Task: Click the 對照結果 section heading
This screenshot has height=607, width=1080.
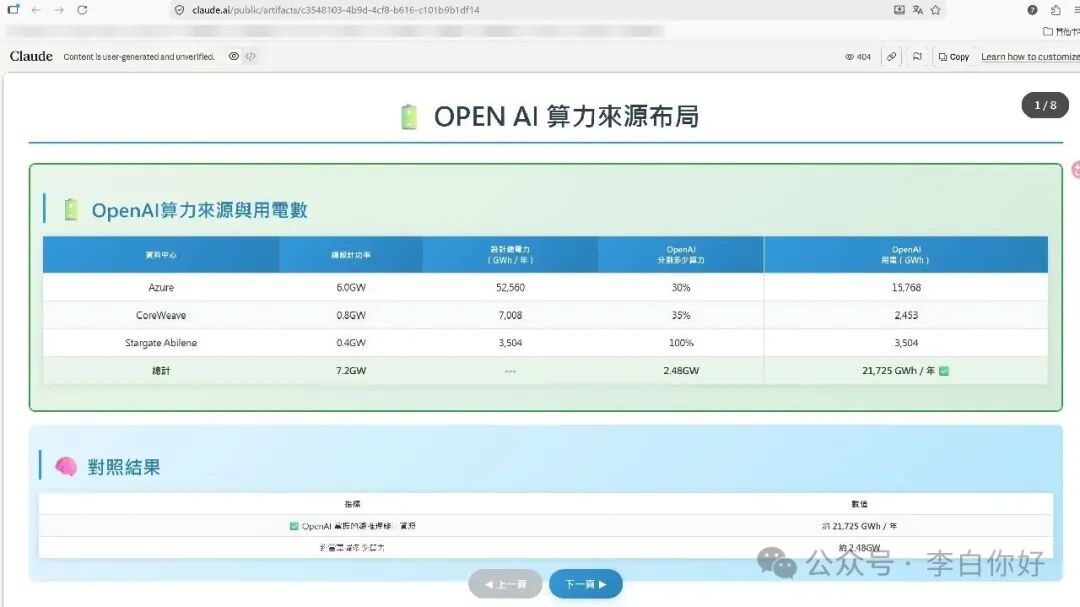Action: [x=124, y=467]
